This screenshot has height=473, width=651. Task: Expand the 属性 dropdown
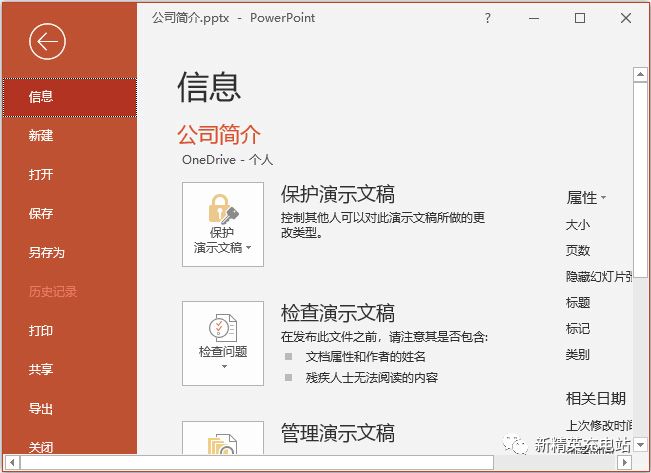point(586,198)
